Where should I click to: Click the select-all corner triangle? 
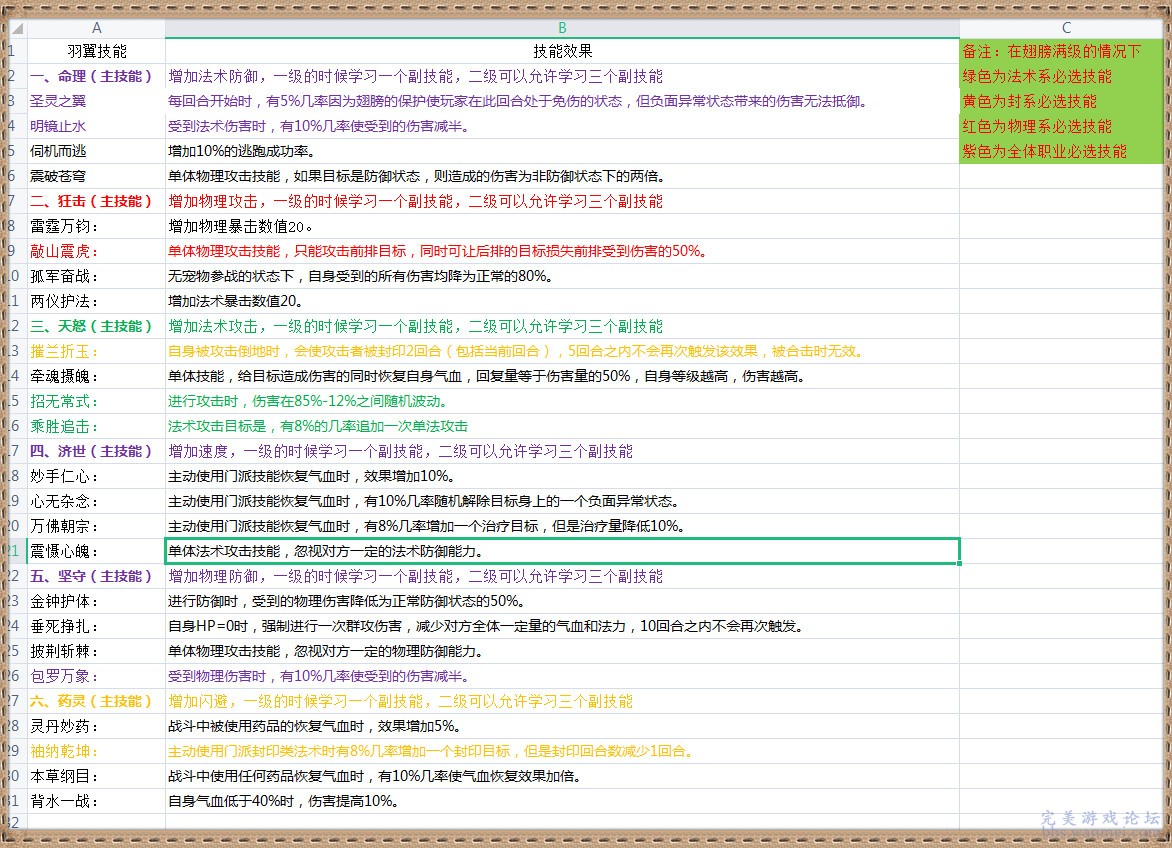17,28
